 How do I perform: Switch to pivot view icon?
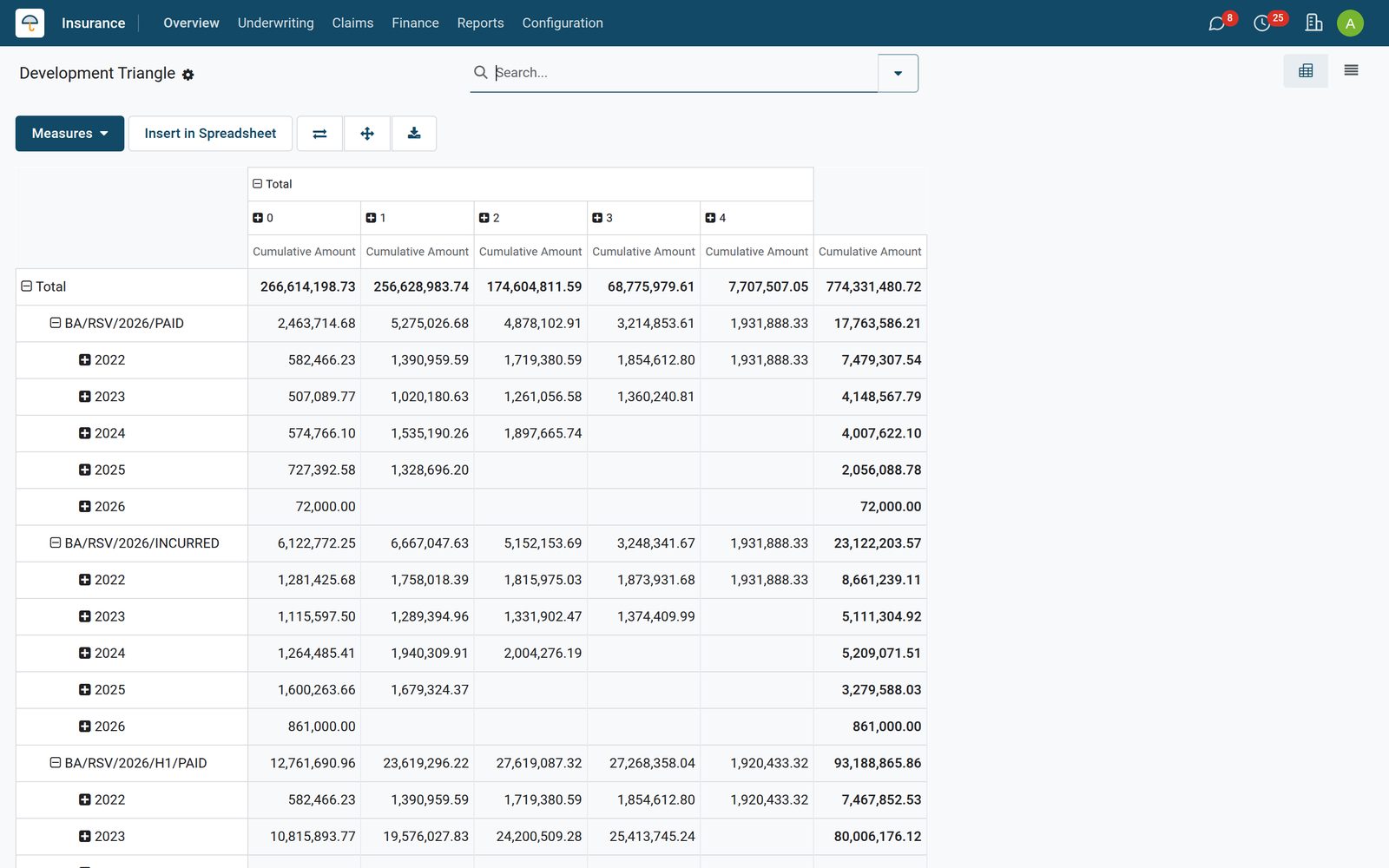[x=1306, y=71]
